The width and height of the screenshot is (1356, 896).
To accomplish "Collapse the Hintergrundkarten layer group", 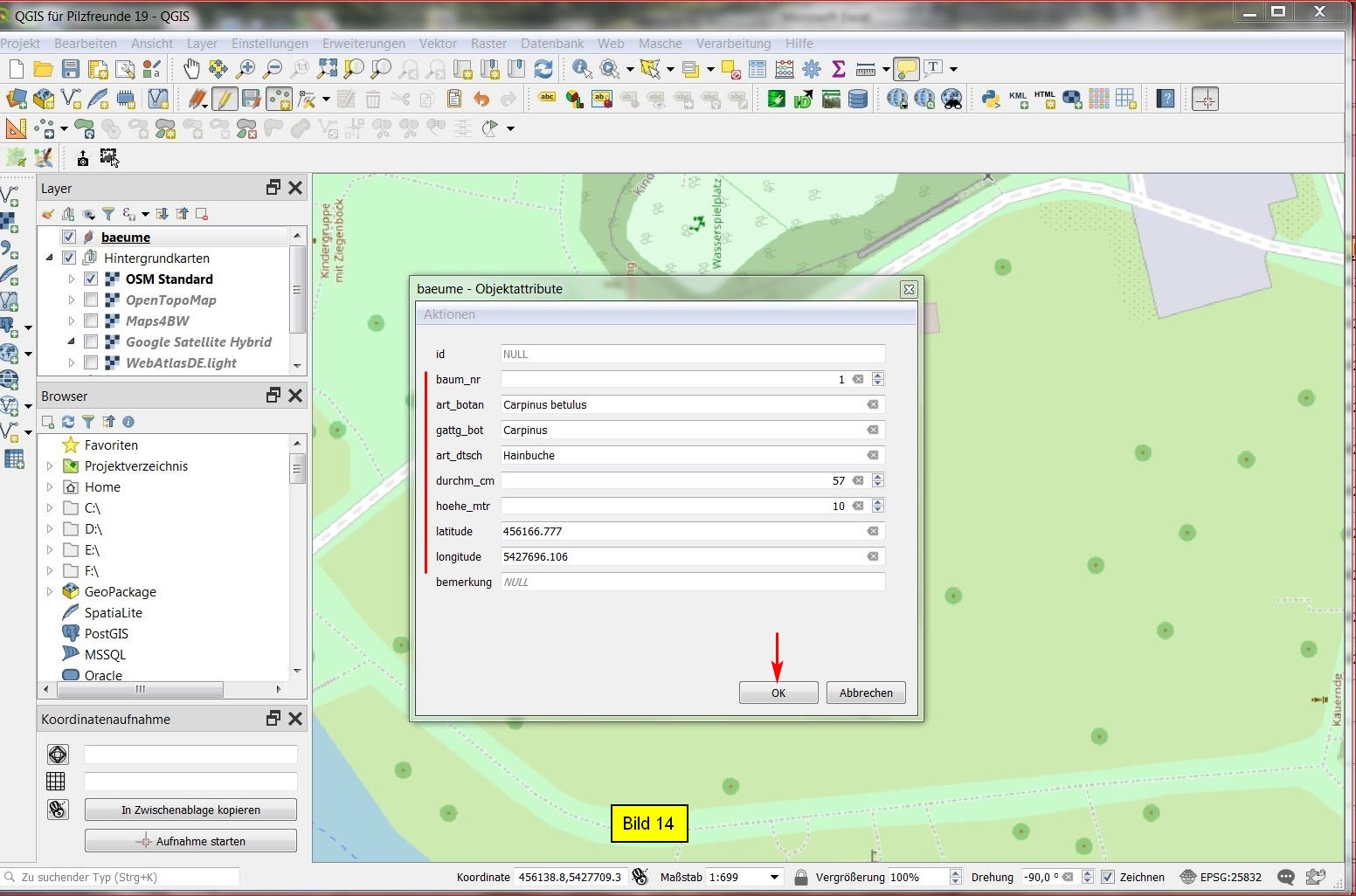I will click(x=50, y=258).
